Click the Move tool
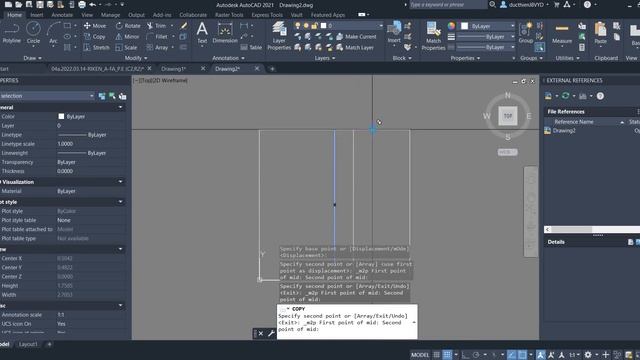Screen dimensions: 640x360 [95, 26]
